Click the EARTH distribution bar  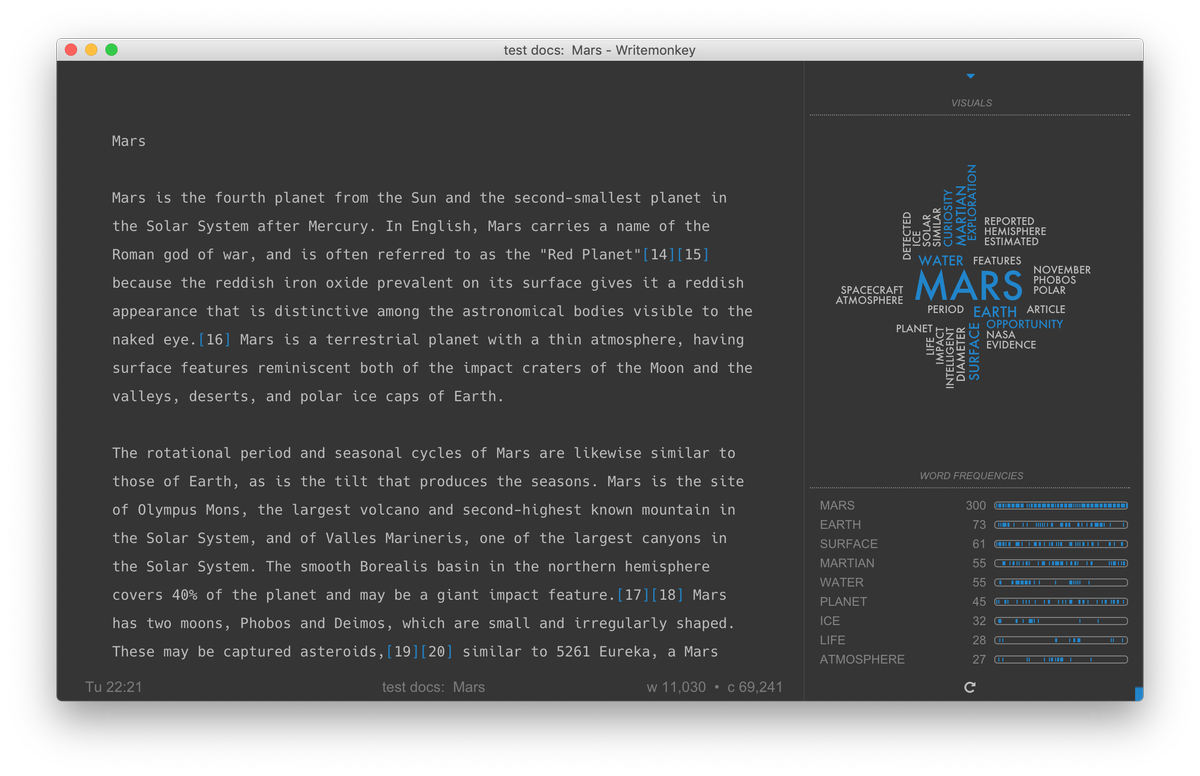[1061, 525]
